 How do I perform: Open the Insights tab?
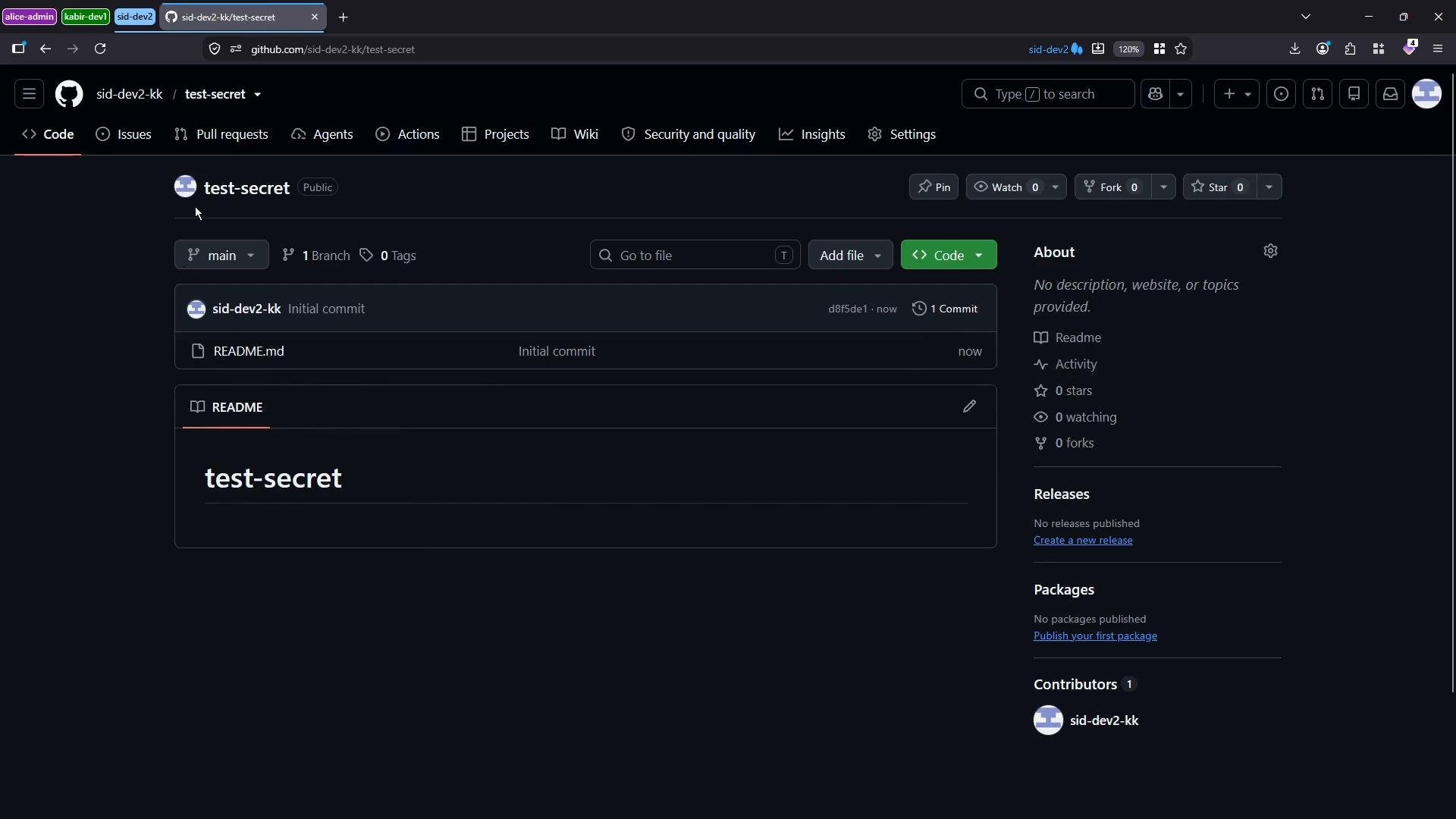point(812,134)
